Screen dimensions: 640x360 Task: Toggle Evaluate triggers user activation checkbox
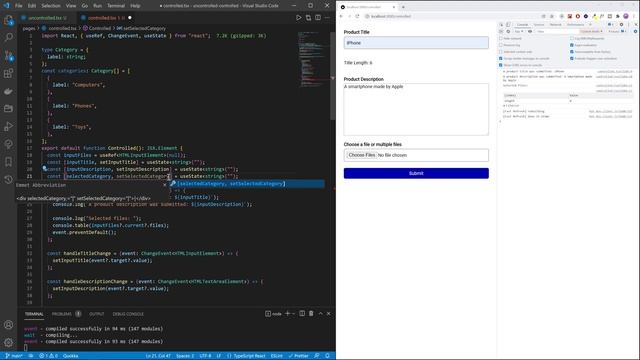pos(572,58)
